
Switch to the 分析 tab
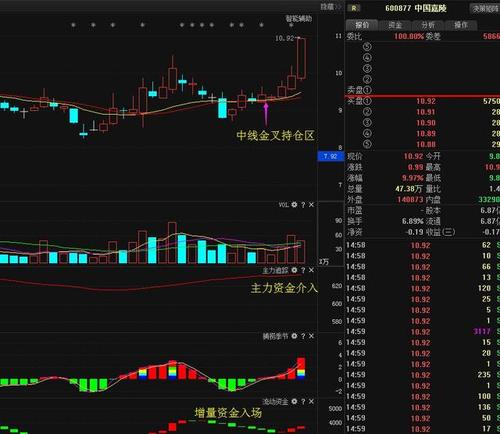[x=428, y=25]
